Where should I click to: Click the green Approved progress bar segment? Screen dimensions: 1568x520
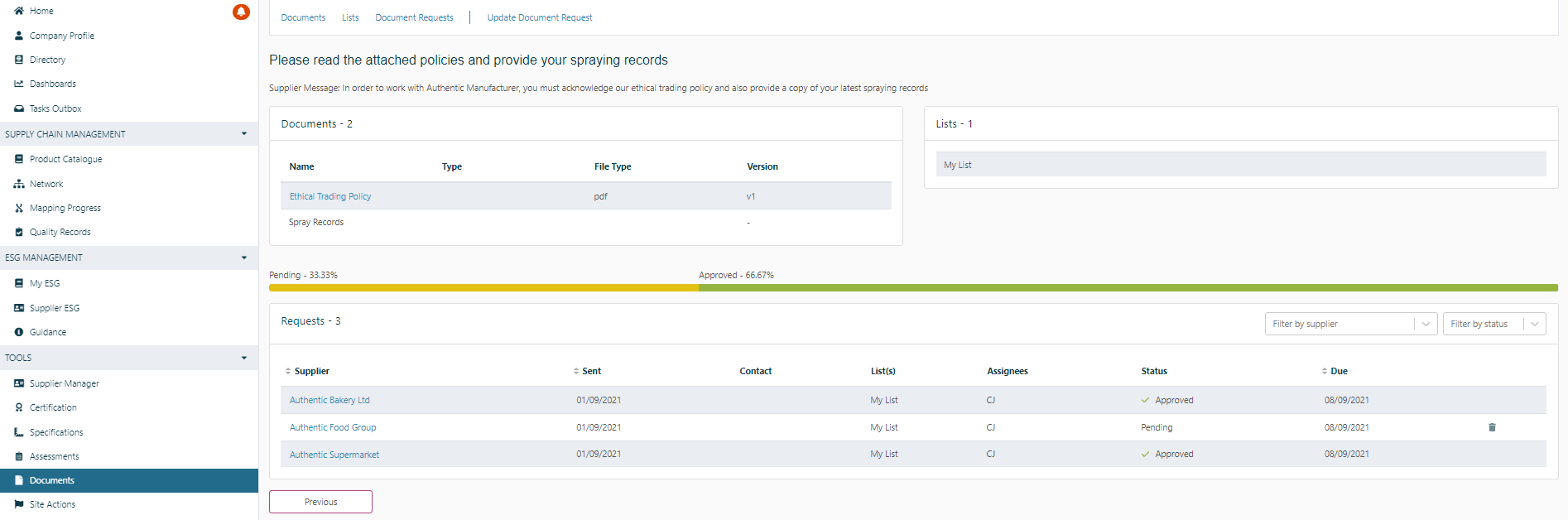click(1128, 288)
